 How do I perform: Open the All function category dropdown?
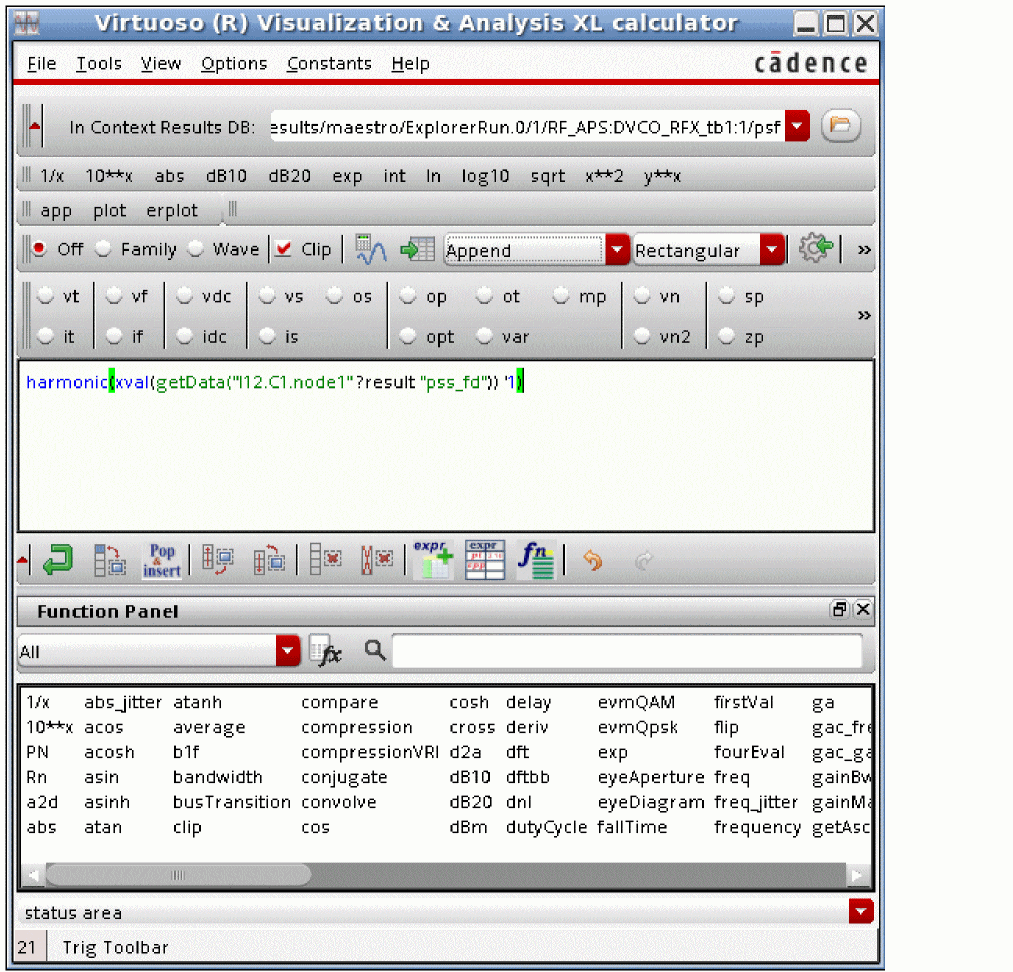coord(288,652)
